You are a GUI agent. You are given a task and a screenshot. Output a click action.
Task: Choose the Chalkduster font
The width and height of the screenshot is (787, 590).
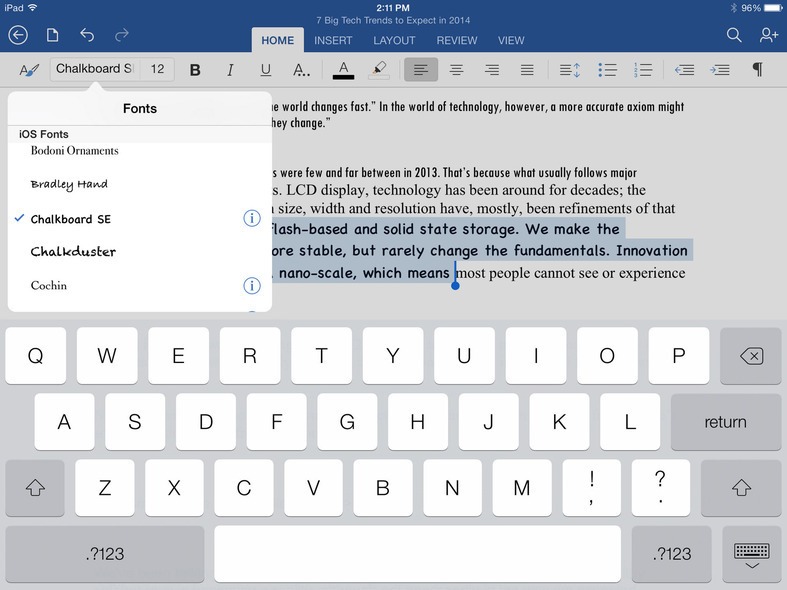[x=73, y=252]
